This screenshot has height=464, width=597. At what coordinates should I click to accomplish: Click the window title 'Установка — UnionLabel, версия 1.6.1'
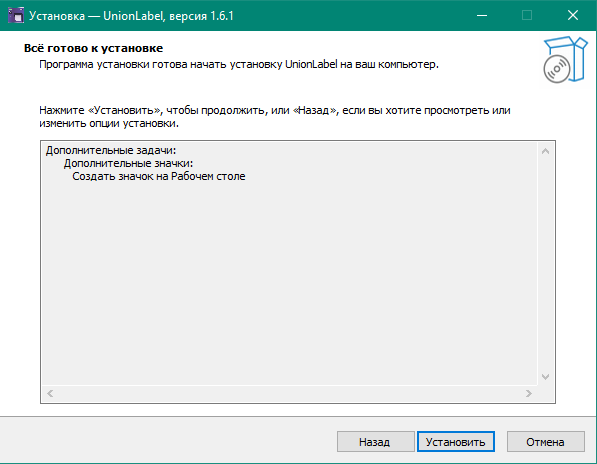pos(131,16)
